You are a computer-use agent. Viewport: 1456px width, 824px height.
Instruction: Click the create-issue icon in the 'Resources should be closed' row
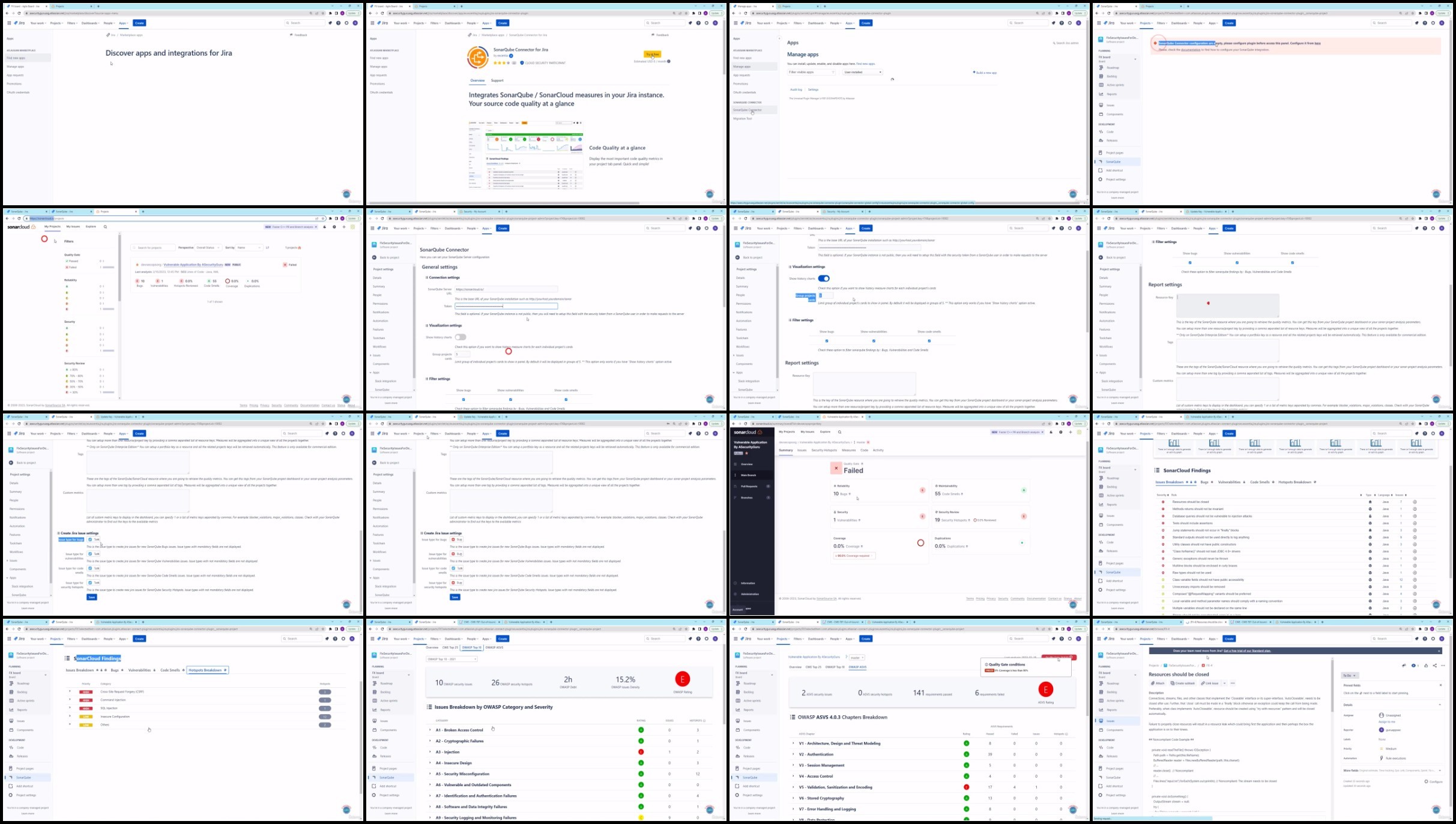(x=1415, y=502)
